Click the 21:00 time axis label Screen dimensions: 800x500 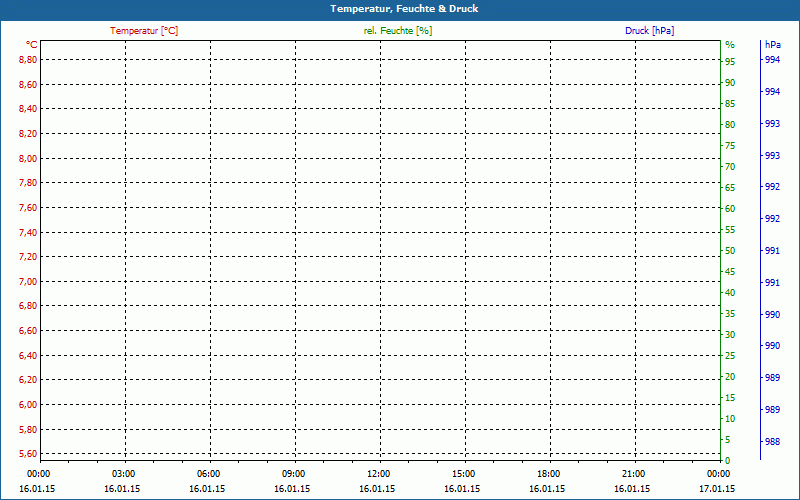coord(634,474)
